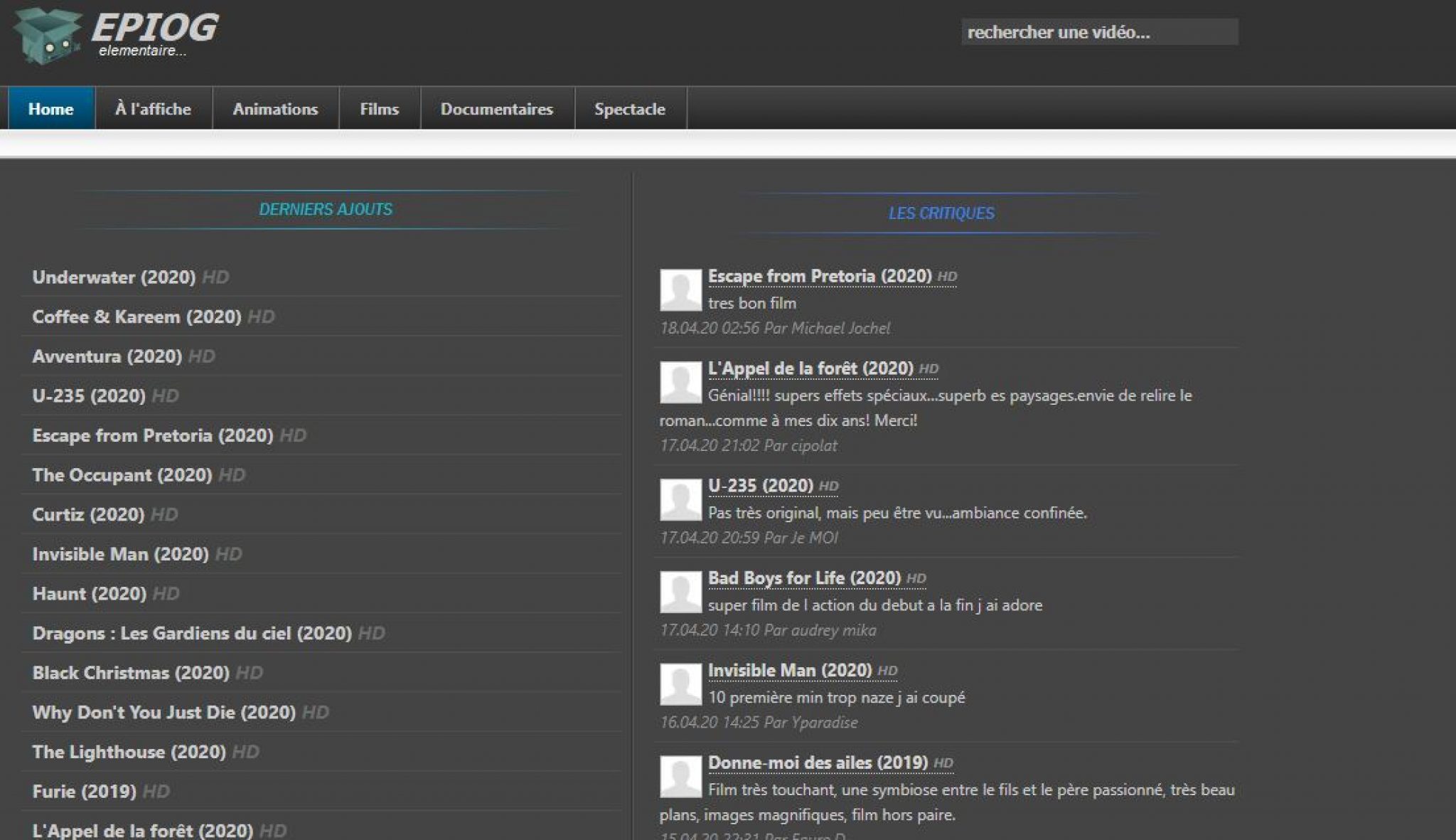Click The Lighthouse (2020) entry

pyautogui.click(x=129, y=752)
